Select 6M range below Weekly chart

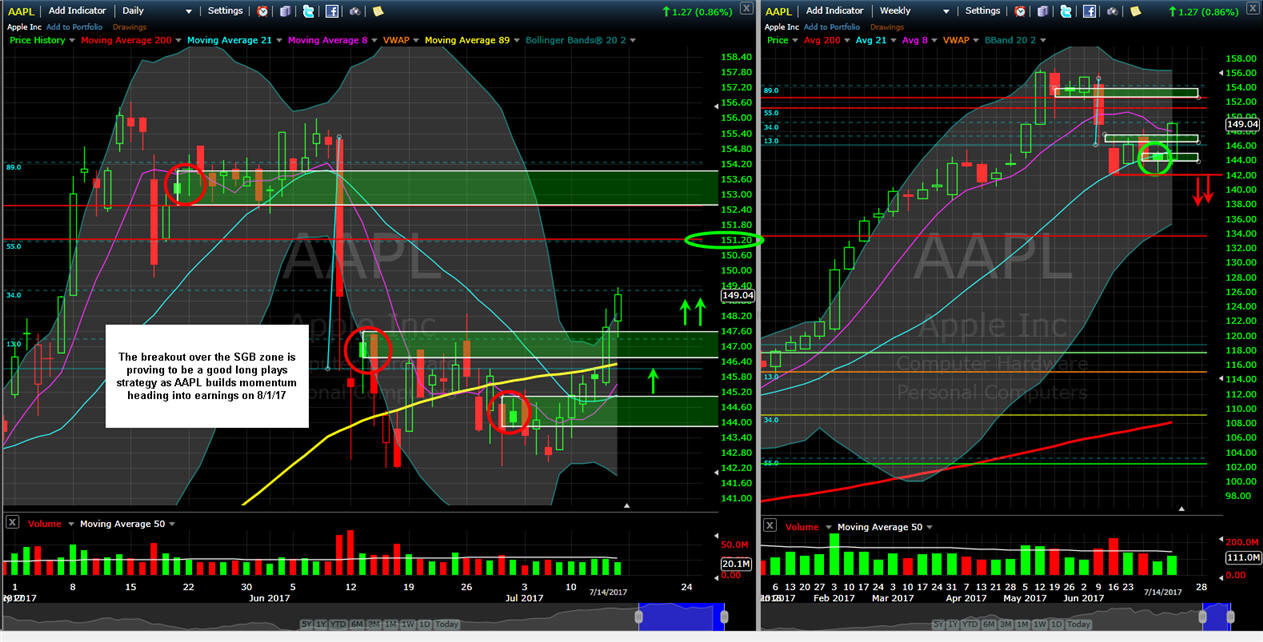coord(988,624)
